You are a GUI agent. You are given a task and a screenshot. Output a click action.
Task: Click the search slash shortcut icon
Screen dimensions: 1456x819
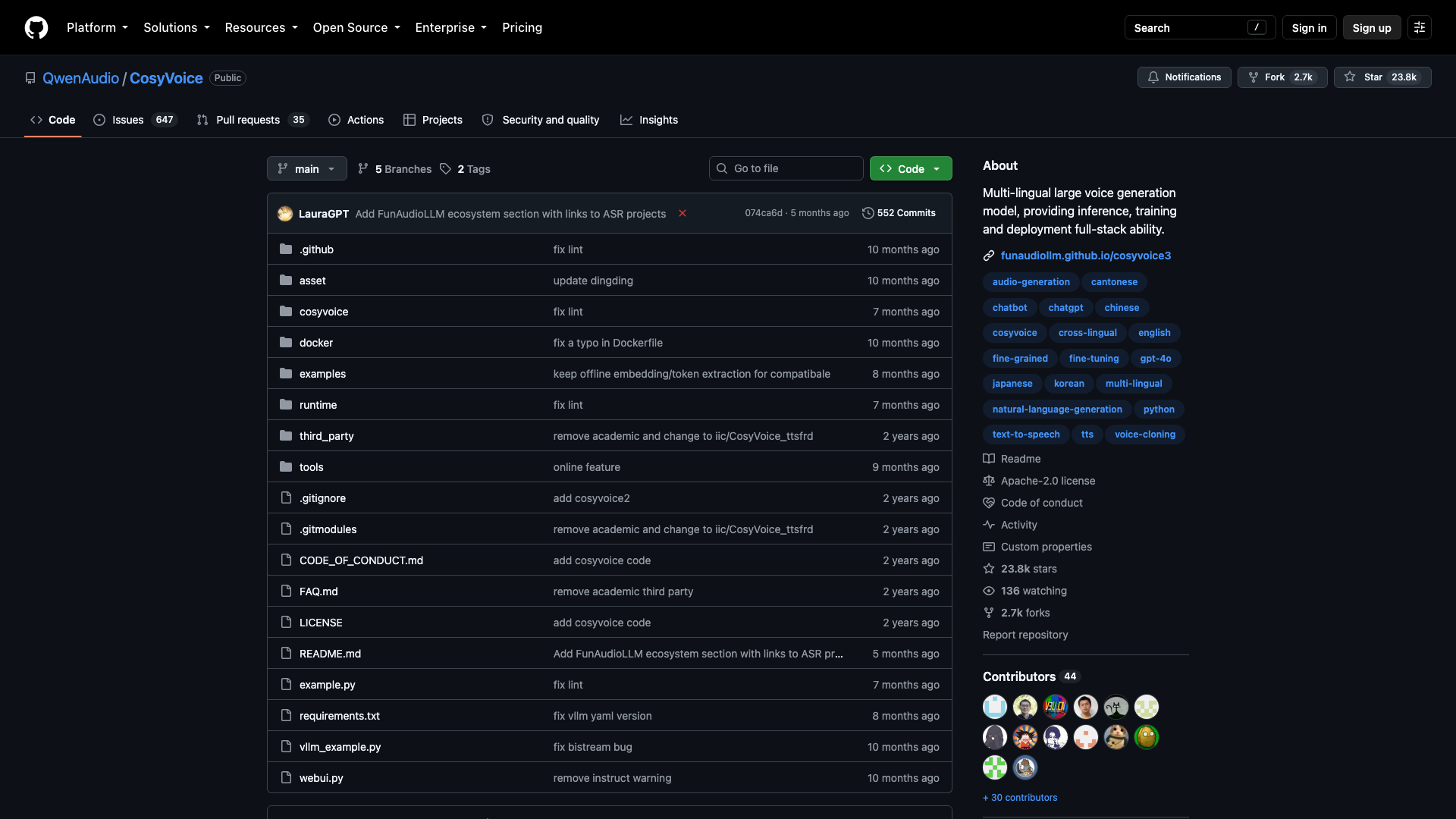click(x=1257, y=27)
